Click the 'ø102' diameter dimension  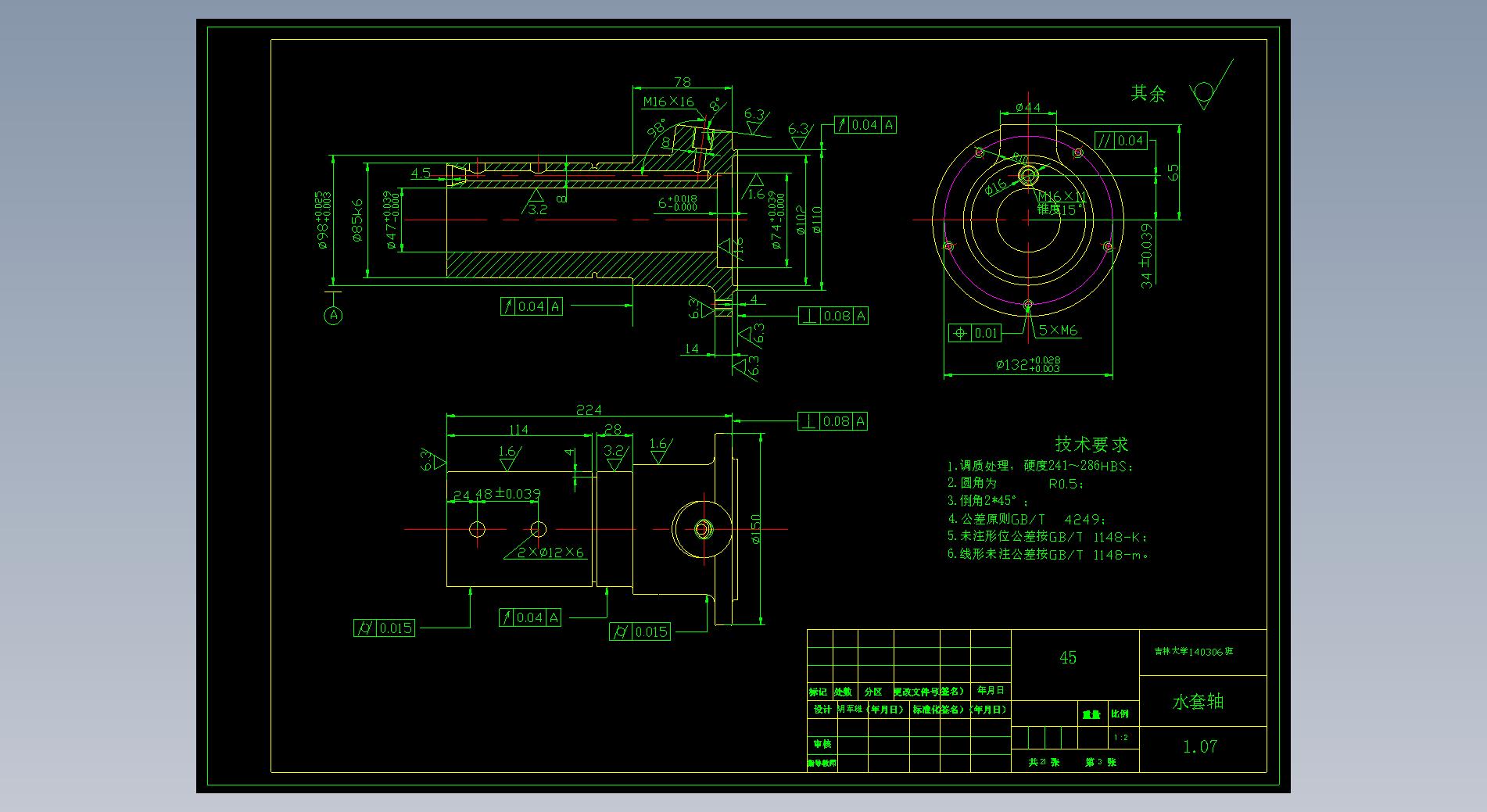click(800, 220)
